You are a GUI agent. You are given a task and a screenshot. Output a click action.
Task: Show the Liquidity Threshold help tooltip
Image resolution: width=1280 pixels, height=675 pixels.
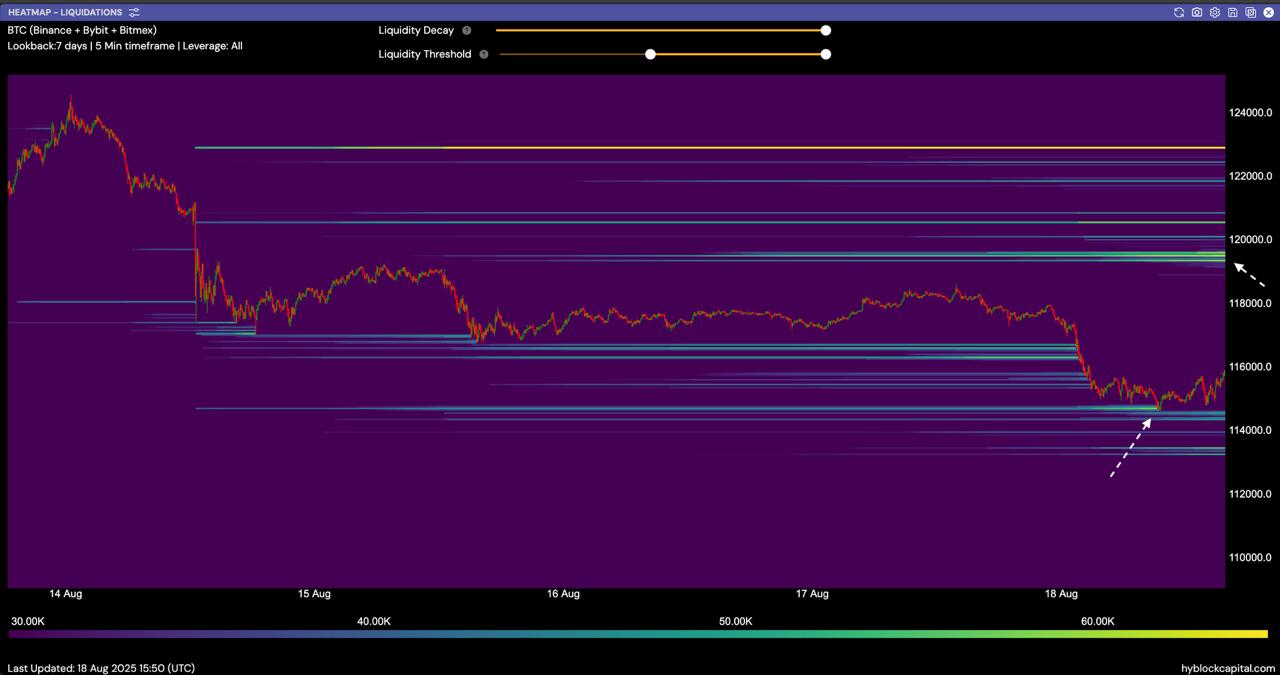[484, 54]
